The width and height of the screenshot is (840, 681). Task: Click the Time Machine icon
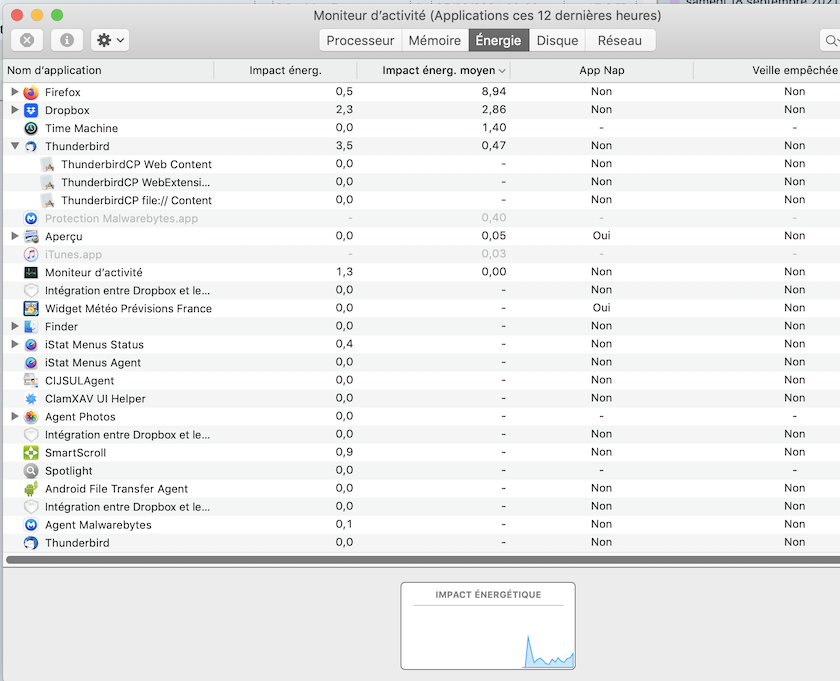tap(31, 128)
